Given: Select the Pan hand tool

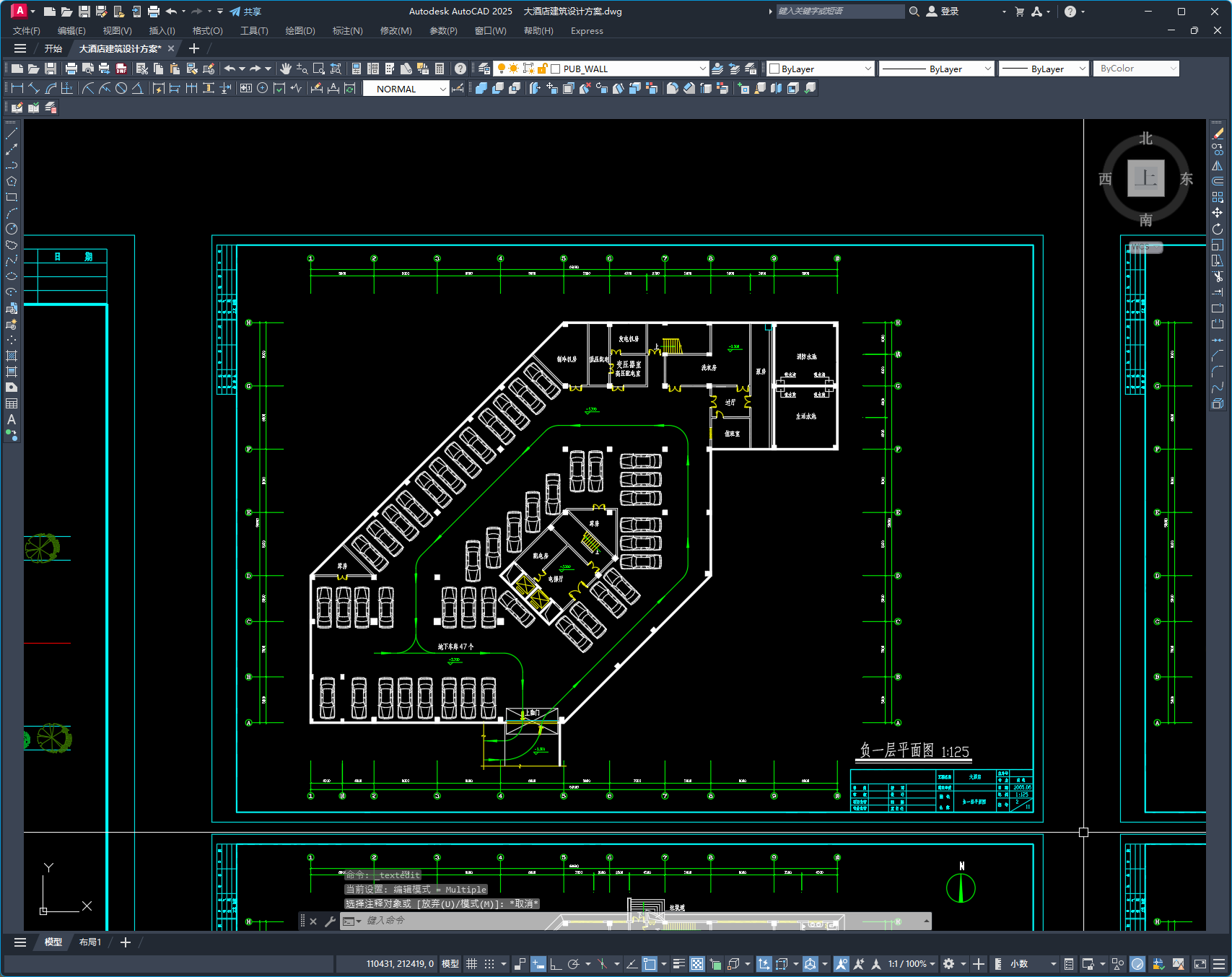Looking at the screenshot, I should point(286,69).
